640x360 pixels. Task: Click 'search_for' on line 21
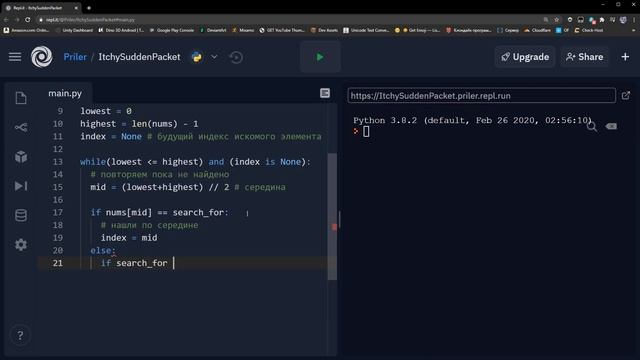coord(142,263)
